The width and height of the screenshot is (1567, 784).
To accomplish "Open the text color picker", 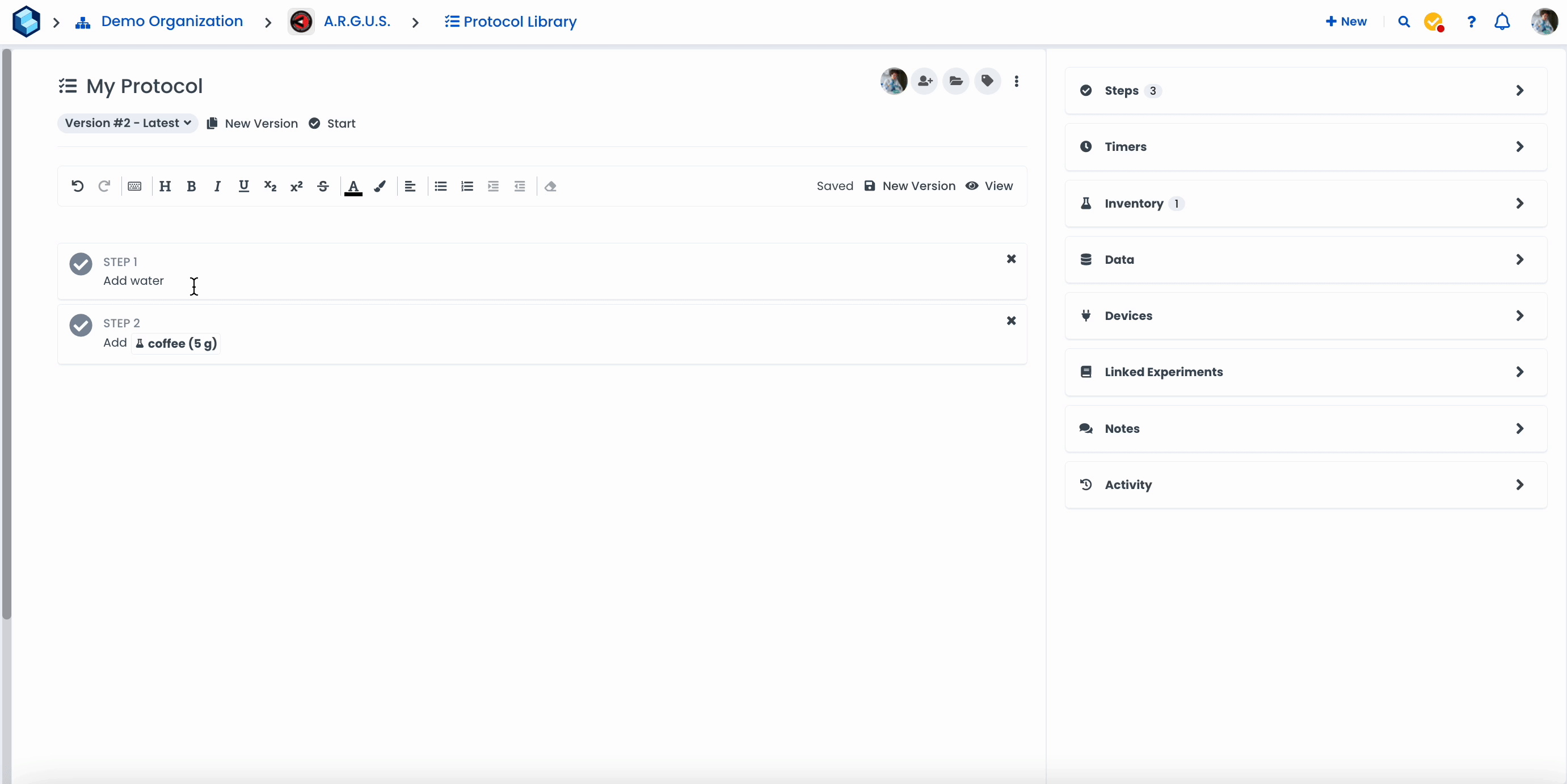I will pos(353,186).
